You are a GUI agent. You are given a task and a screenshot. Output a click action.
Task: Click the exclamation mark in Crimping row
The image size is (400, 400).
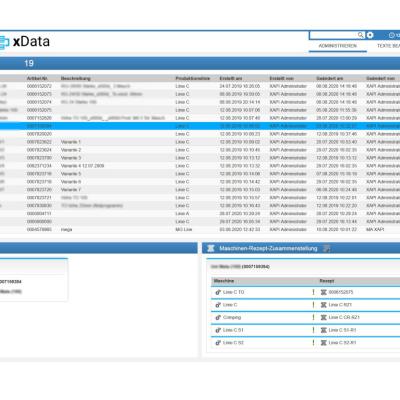pos(313,318)
